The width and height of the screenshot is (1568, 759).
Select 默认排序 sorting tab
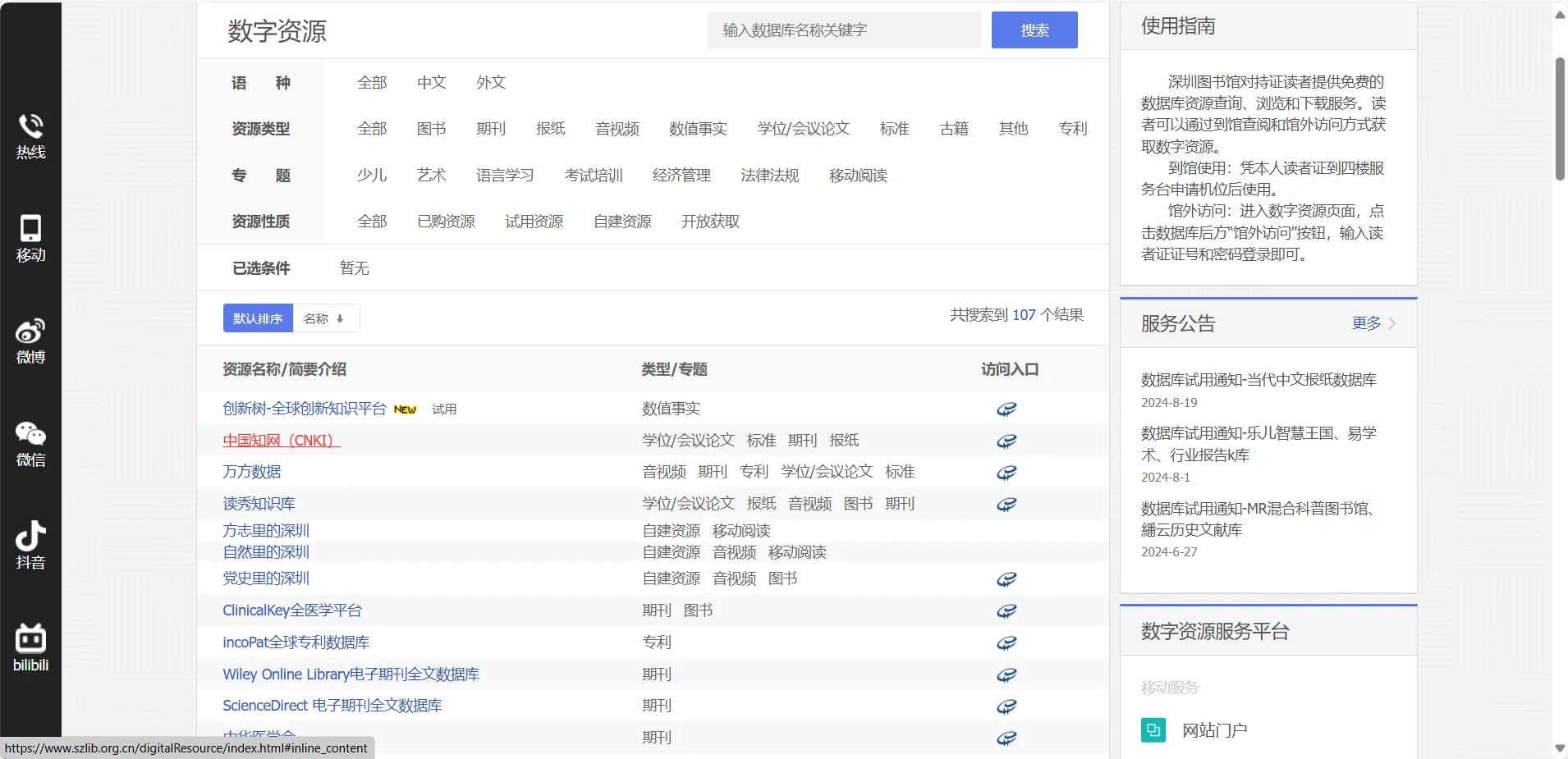(258, 318)
